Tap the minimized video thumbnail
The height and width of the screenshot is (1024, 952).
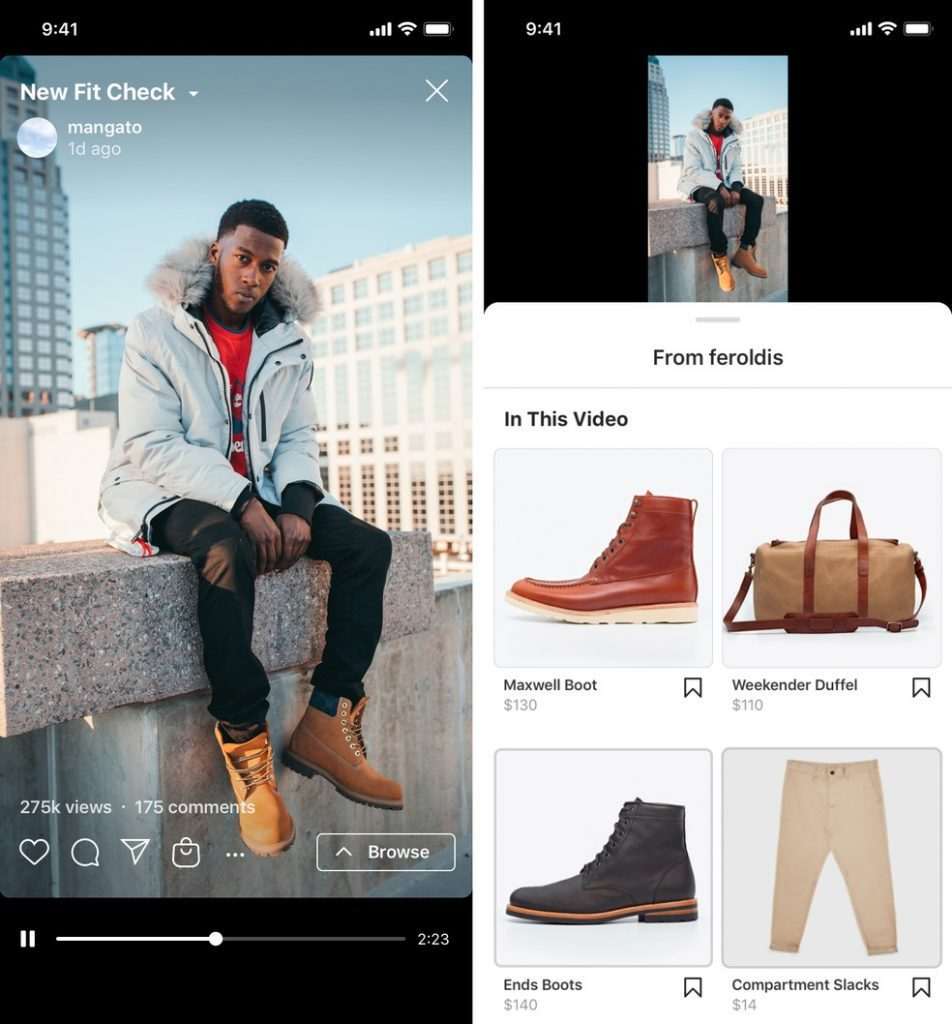pyautogui.click(x=718, y=178)
